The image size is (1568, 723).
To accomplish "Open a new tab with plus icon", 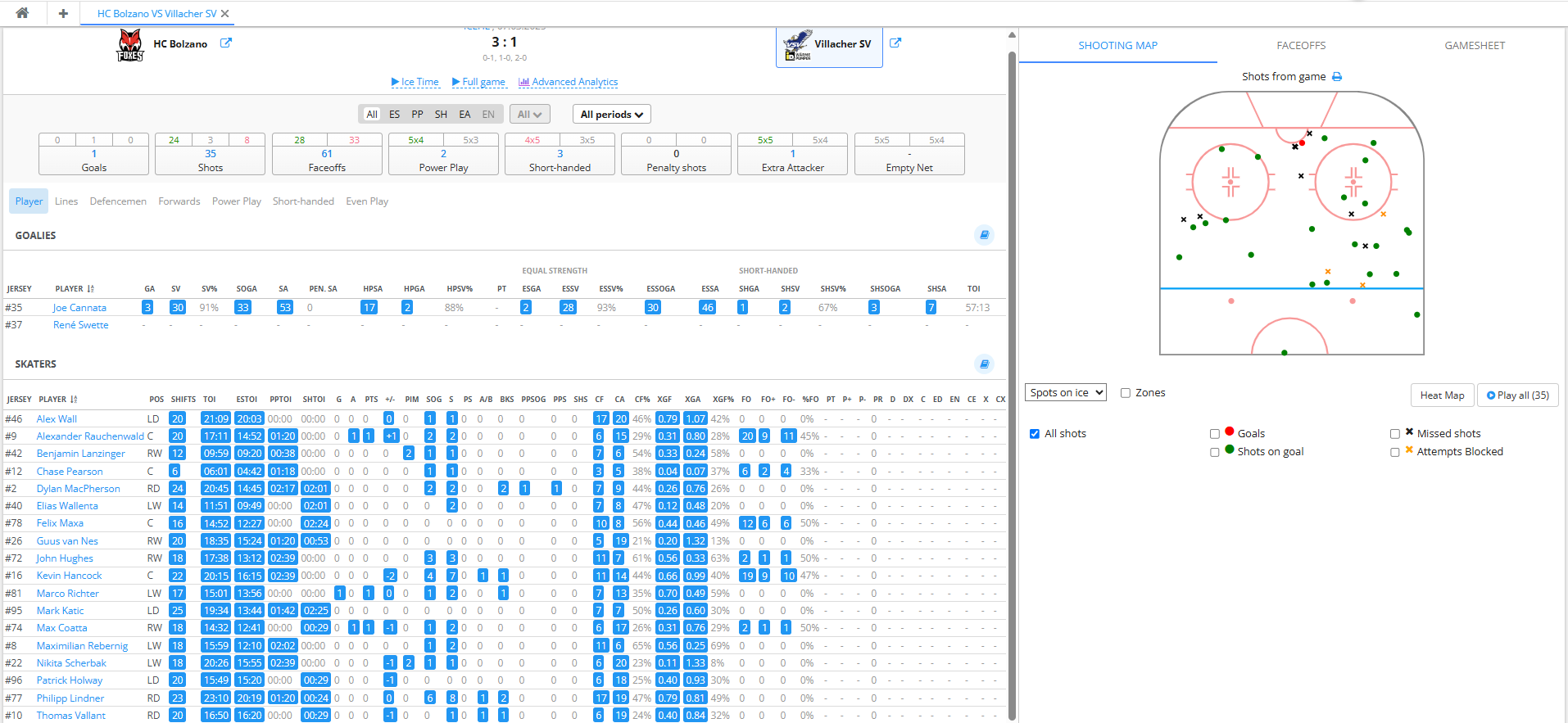I will coord(63,13).
